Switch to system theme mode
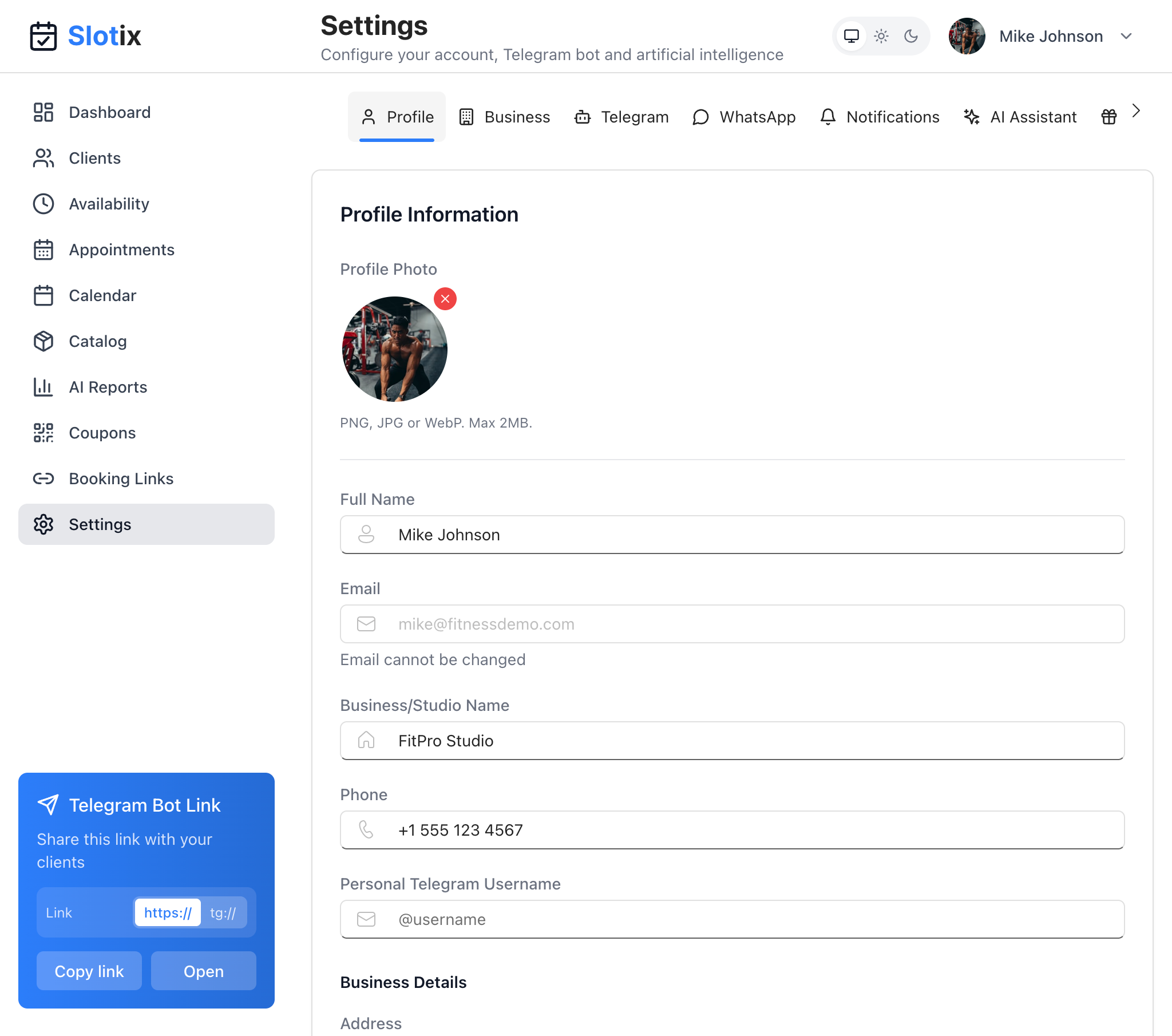1172x1036 pixels. pos(851,36)
